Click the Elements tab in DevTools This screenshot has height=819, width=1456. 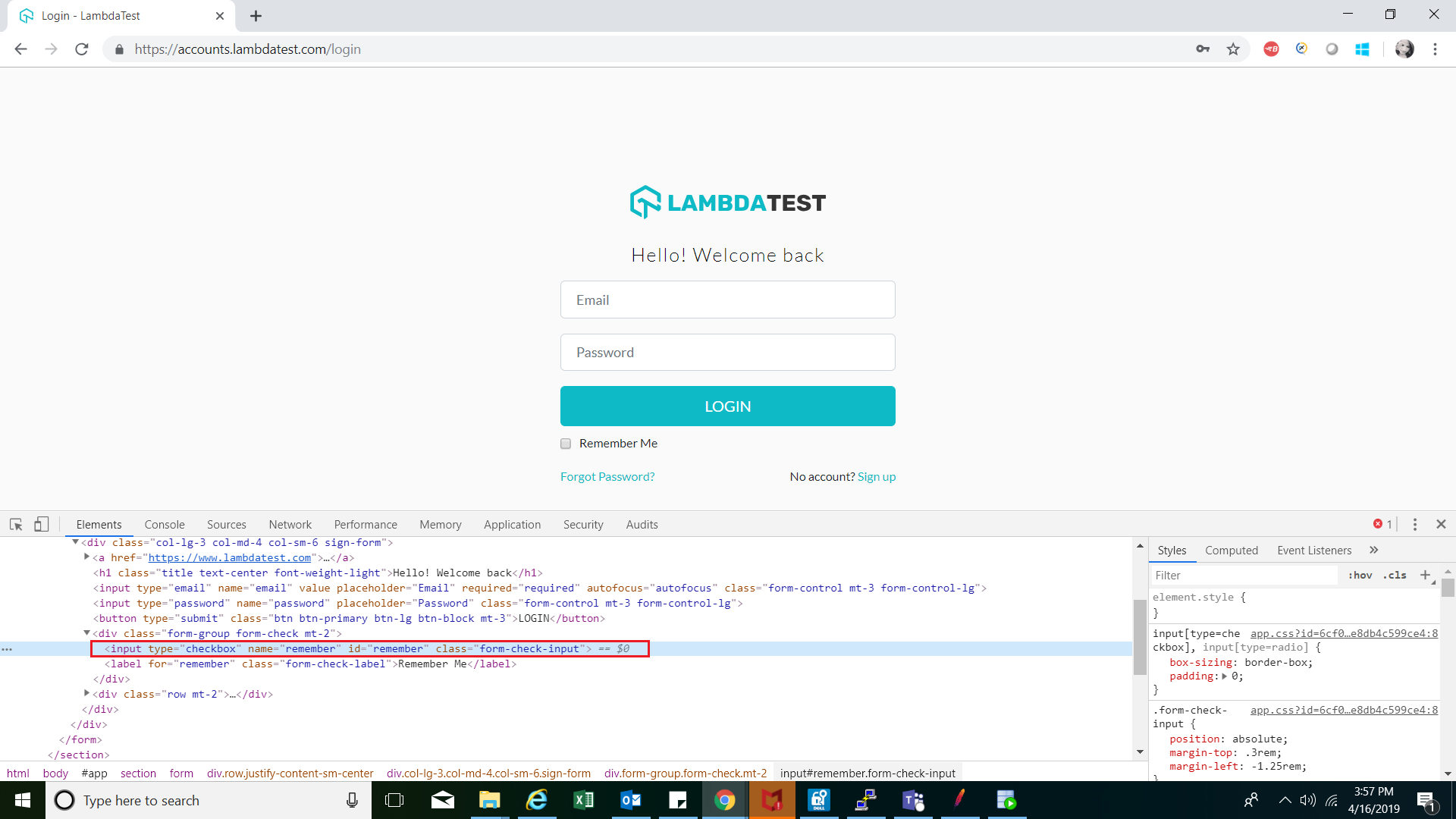[x=98, y=523]
